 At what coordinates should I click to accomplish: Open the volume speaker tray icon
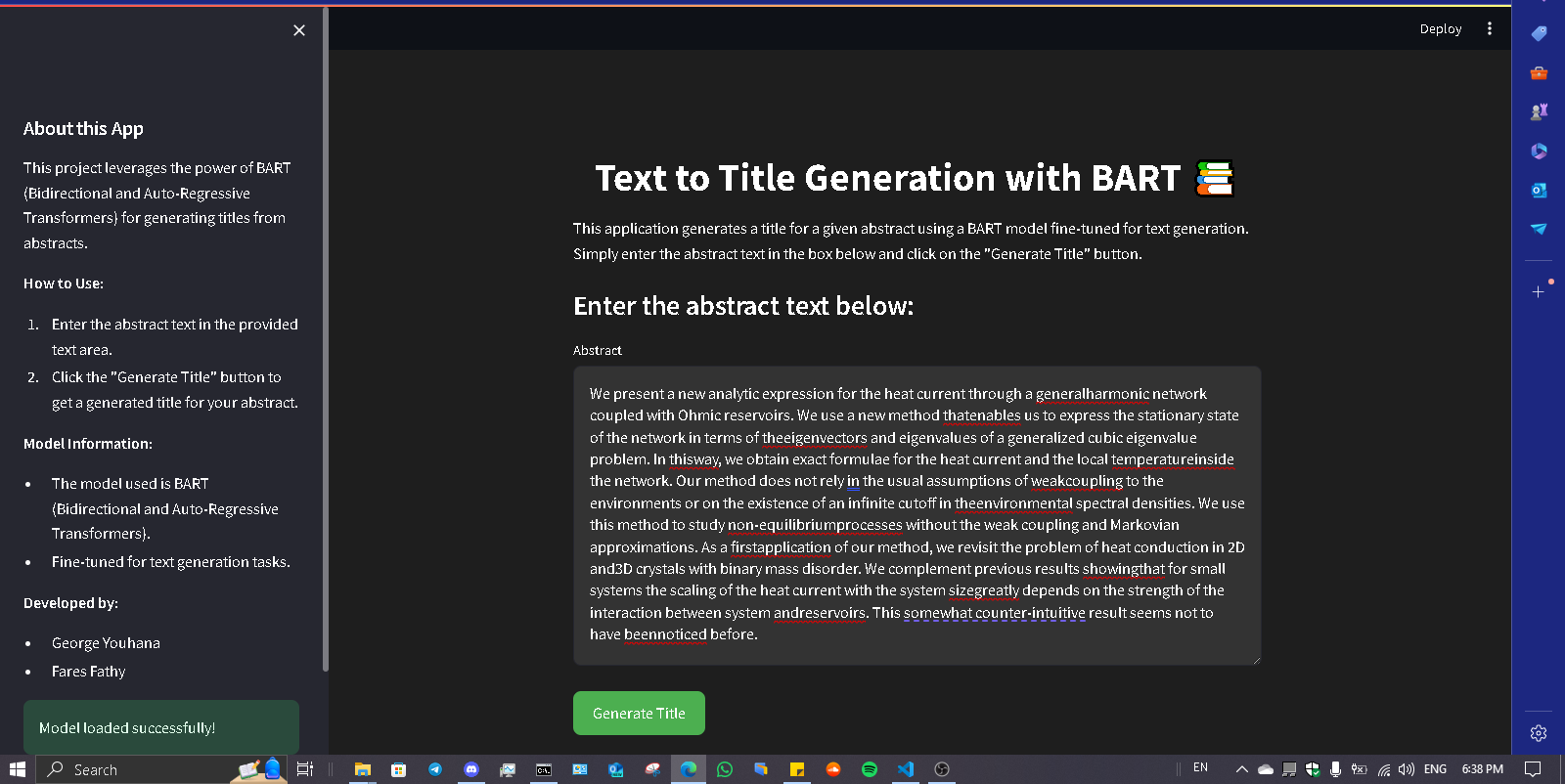[x=1408, y=769]
